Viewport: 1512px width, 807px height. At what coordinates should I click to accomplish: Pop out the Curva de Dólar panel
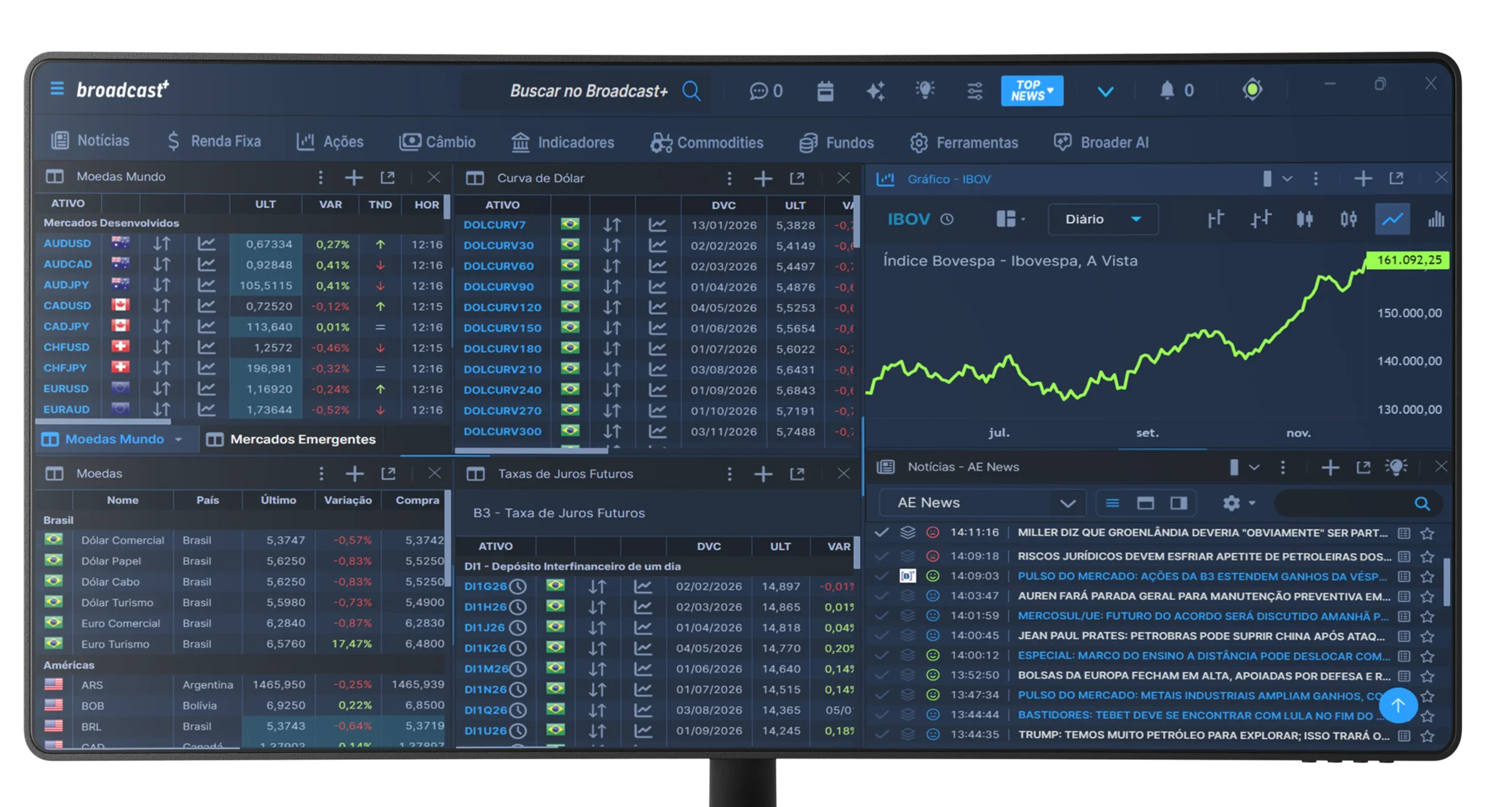pyautogui.click(x=797, y=178)
